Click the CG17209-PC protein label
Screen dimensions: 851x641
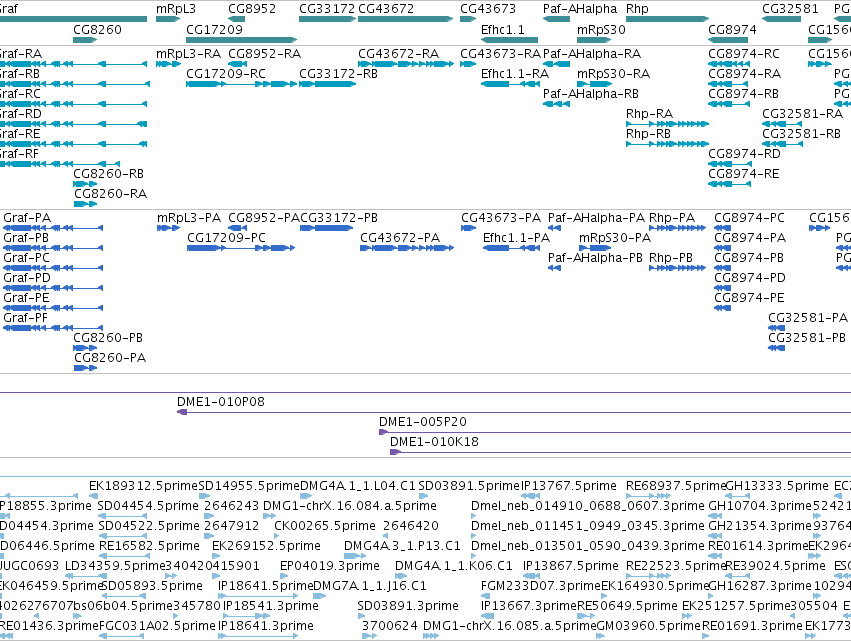[226, 238]
